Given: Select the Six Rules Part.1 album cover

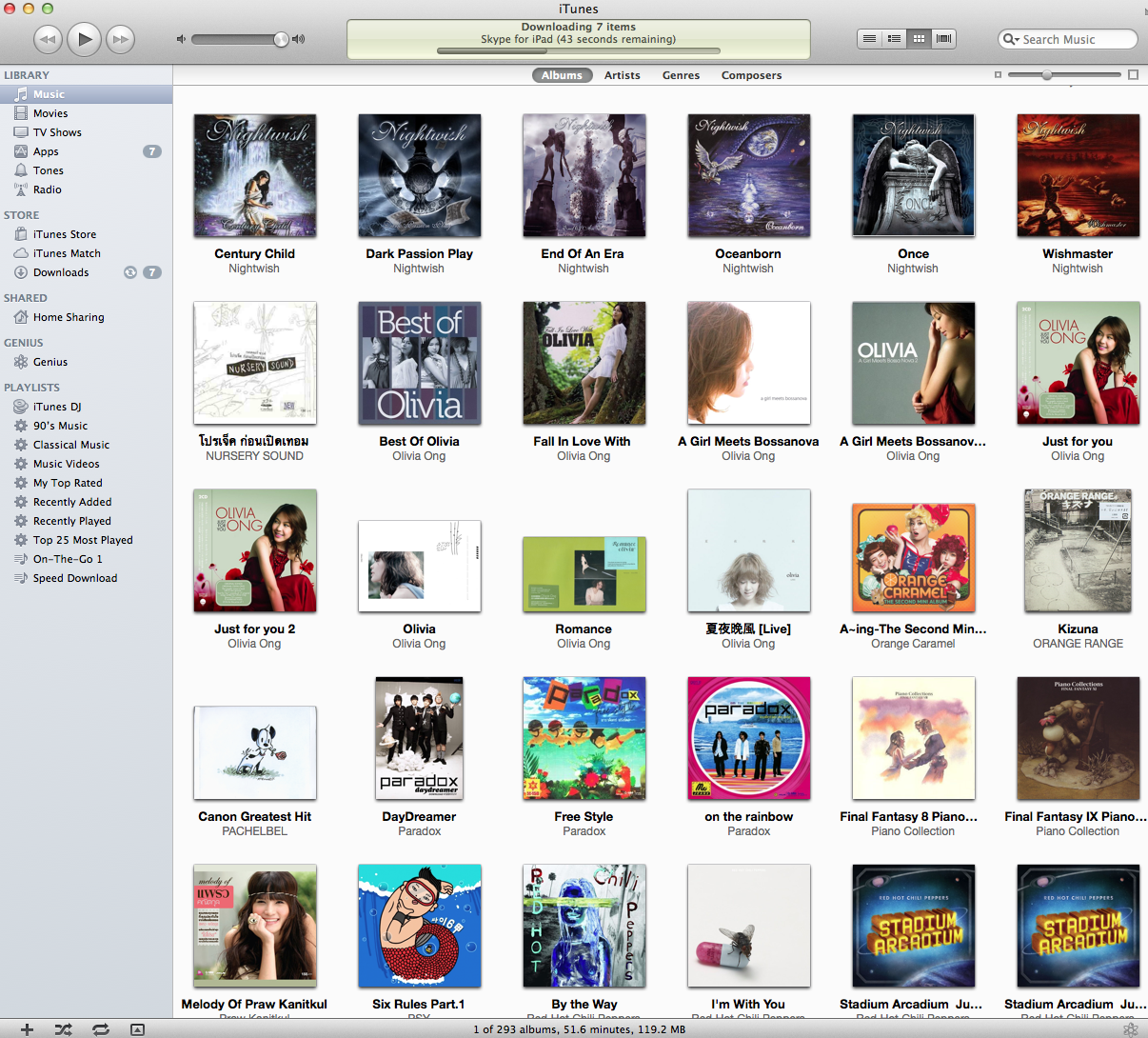Looking at the screenshot, I should coord(420,926).
